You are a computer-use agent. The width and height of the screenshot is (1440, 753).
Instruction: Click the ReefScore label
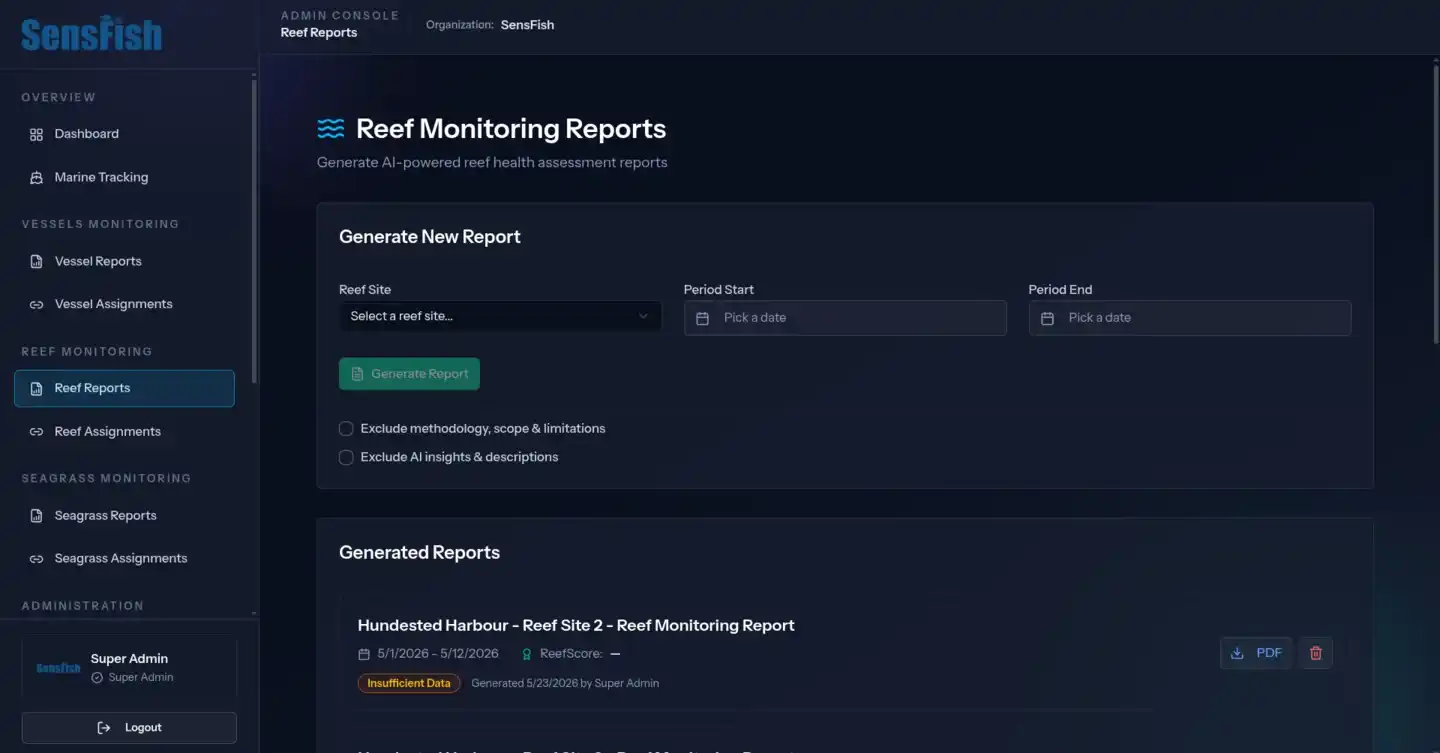[x=571, y=654]
